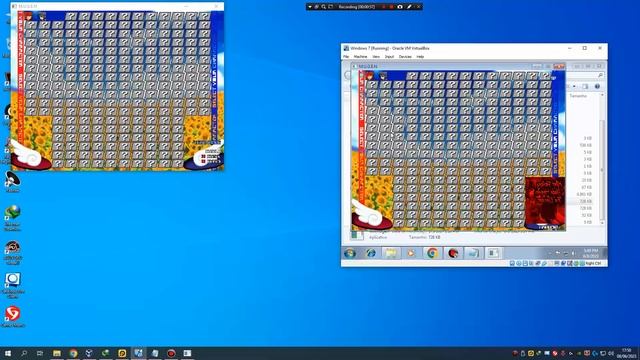Maximize the VirtualBox window

point(584,48)
